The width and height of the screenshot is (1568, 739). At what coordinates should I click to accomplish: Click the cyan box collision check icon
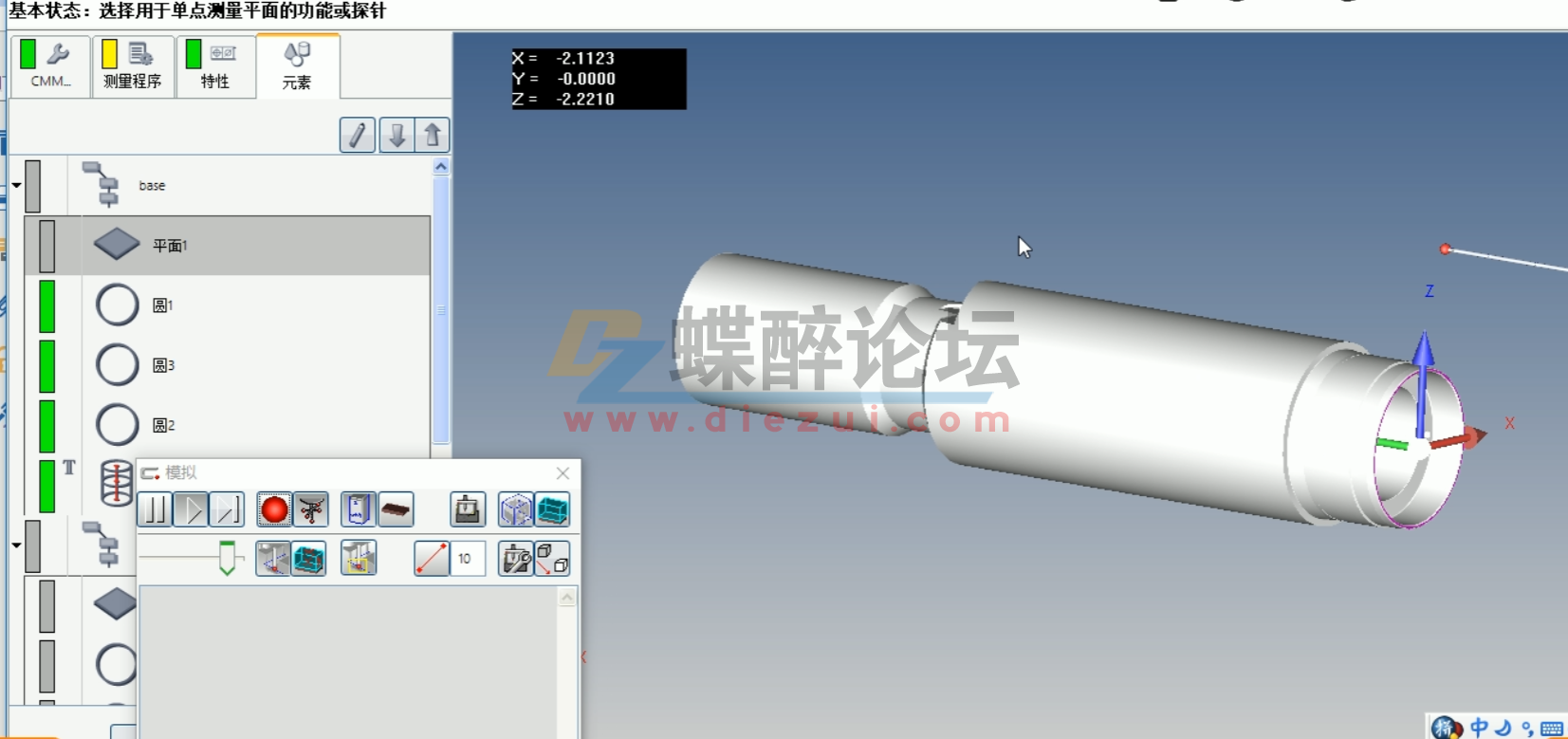pyautogui.click(x=309, y=559)
